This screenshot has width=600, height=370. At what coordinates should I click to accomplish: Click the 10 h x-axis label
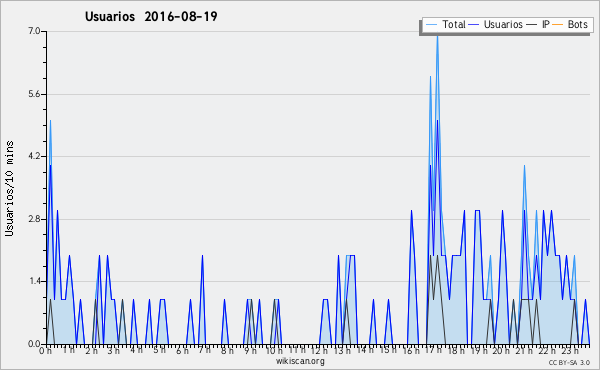274,350
